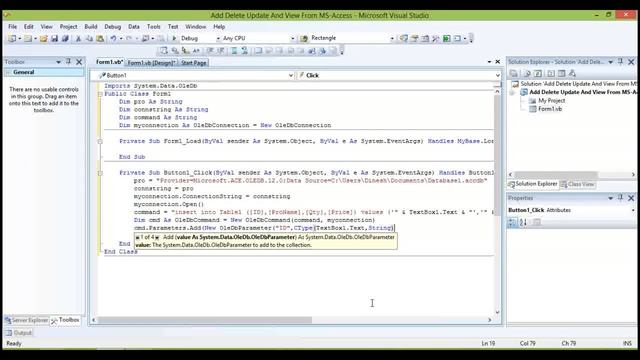Image resolution: width=640 pixels, height=360 pixels.
Task: Close the active Form1.vb document tab
Action: click(x=498, y=62)
